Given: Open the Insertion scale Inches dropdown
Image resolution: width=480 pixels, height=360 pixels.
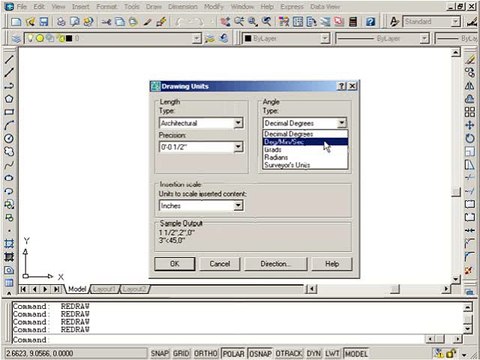Looking at the screenshot, I should click(238, 206).
